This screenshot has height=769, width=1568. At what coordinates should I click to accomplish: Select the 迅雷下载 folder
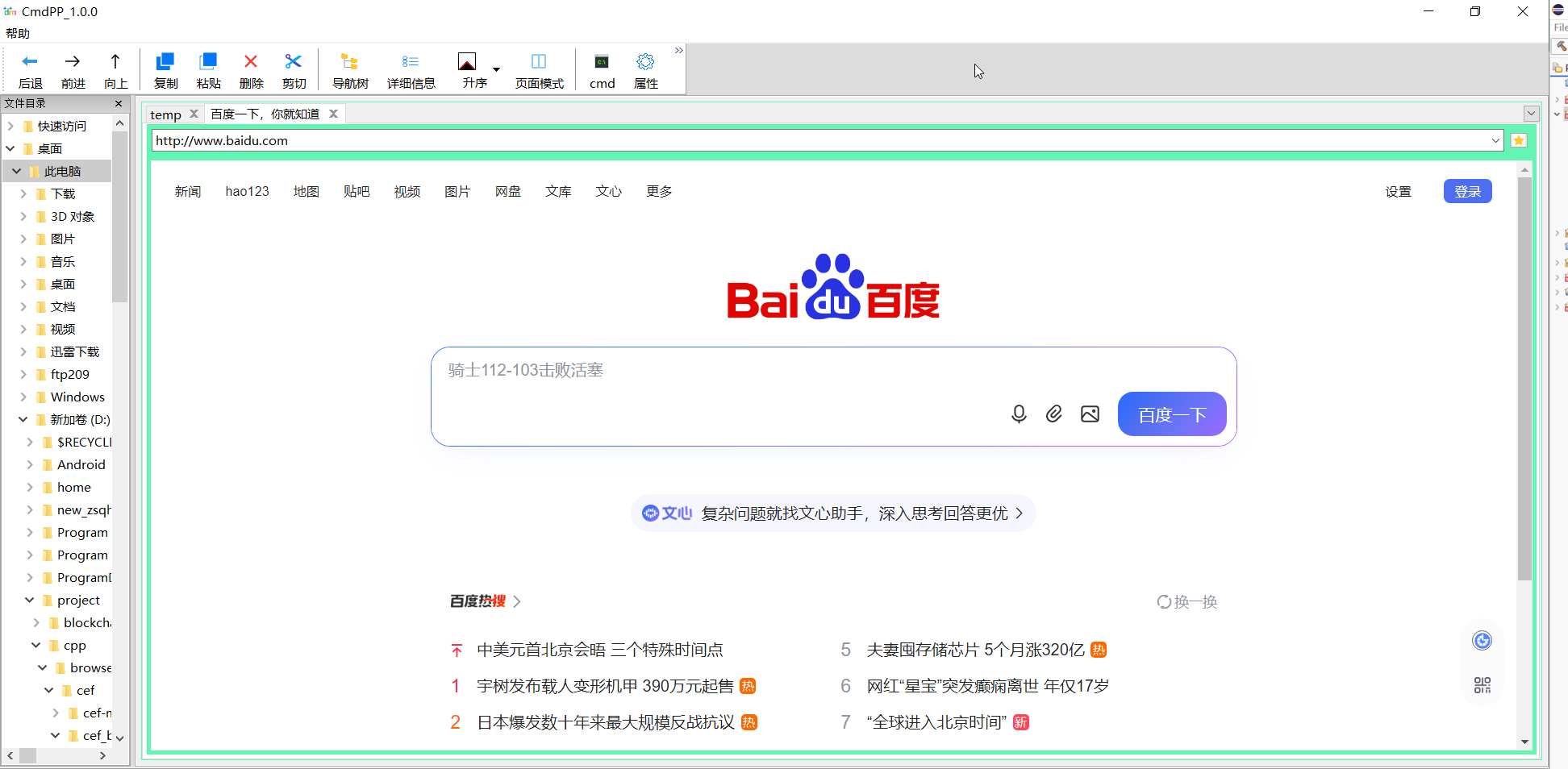pyautogui.click(x=75, y=351)
